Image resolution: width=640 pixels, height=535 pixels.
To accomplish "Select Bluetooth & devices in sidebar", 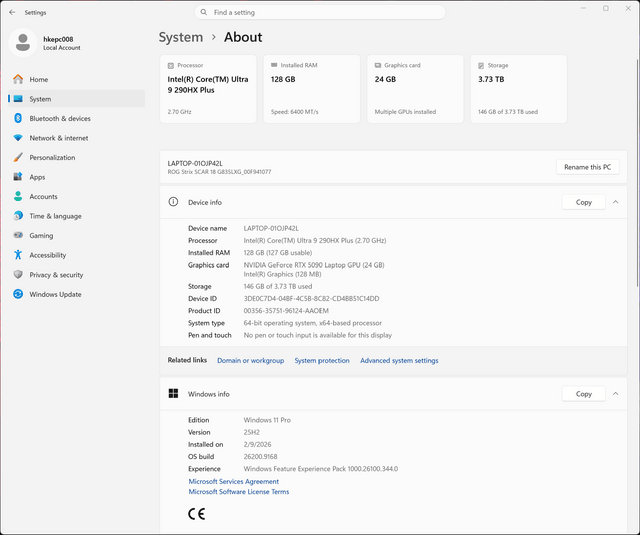I will pos(76,118).
